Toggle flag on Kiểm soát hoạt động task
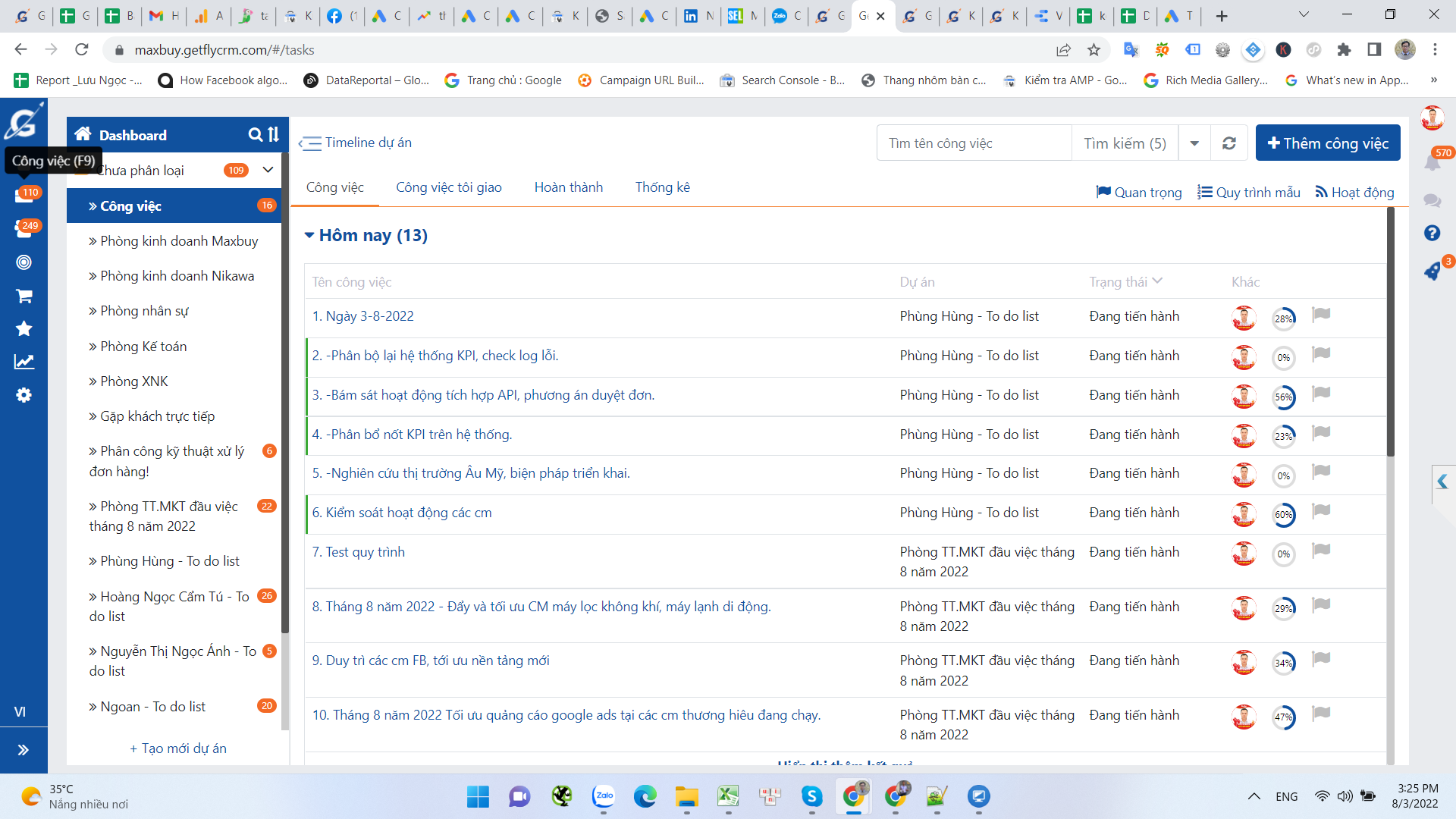 tap(1321, 511)
